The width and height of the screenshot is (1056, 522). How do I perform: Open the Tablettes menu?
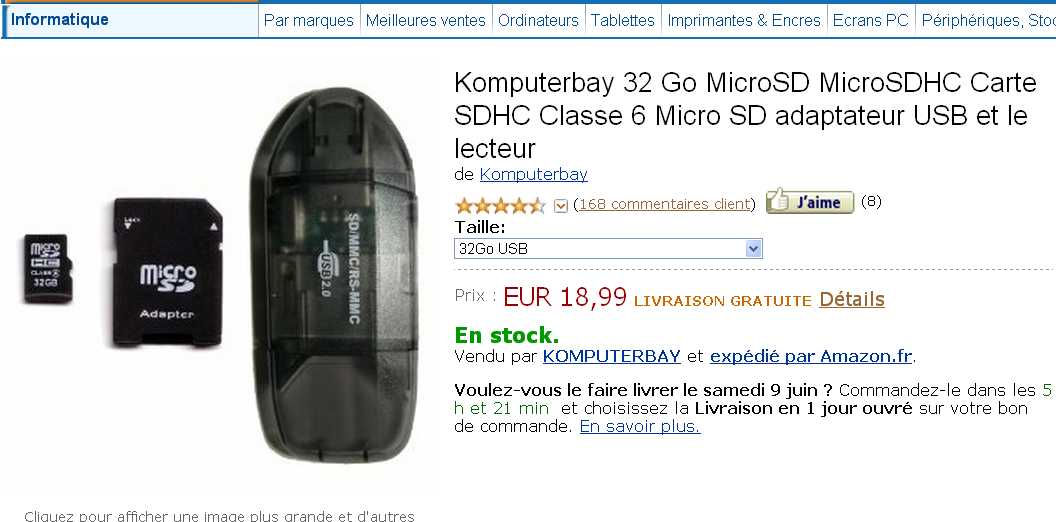click(623, 20)
